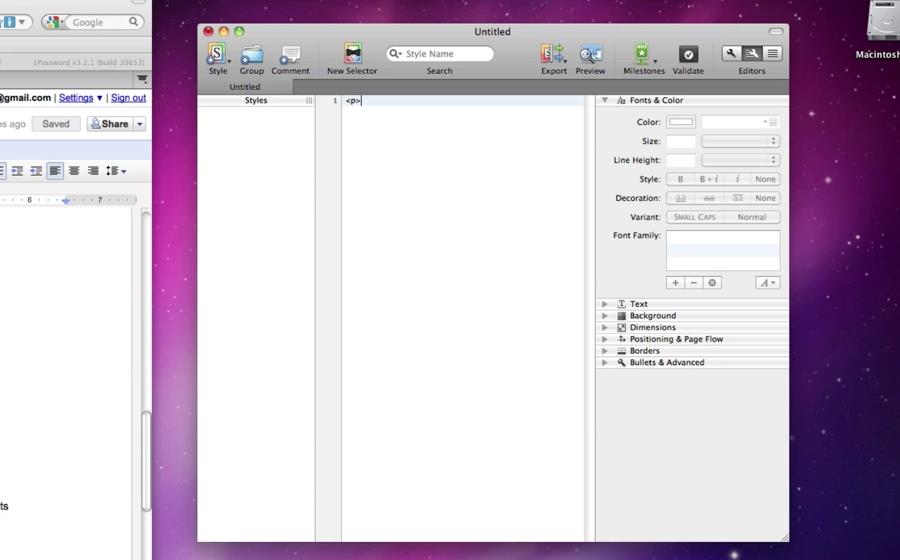
Task: Switch to wrench visual editor
Action: pyautogui.click(x=731, y=53)
